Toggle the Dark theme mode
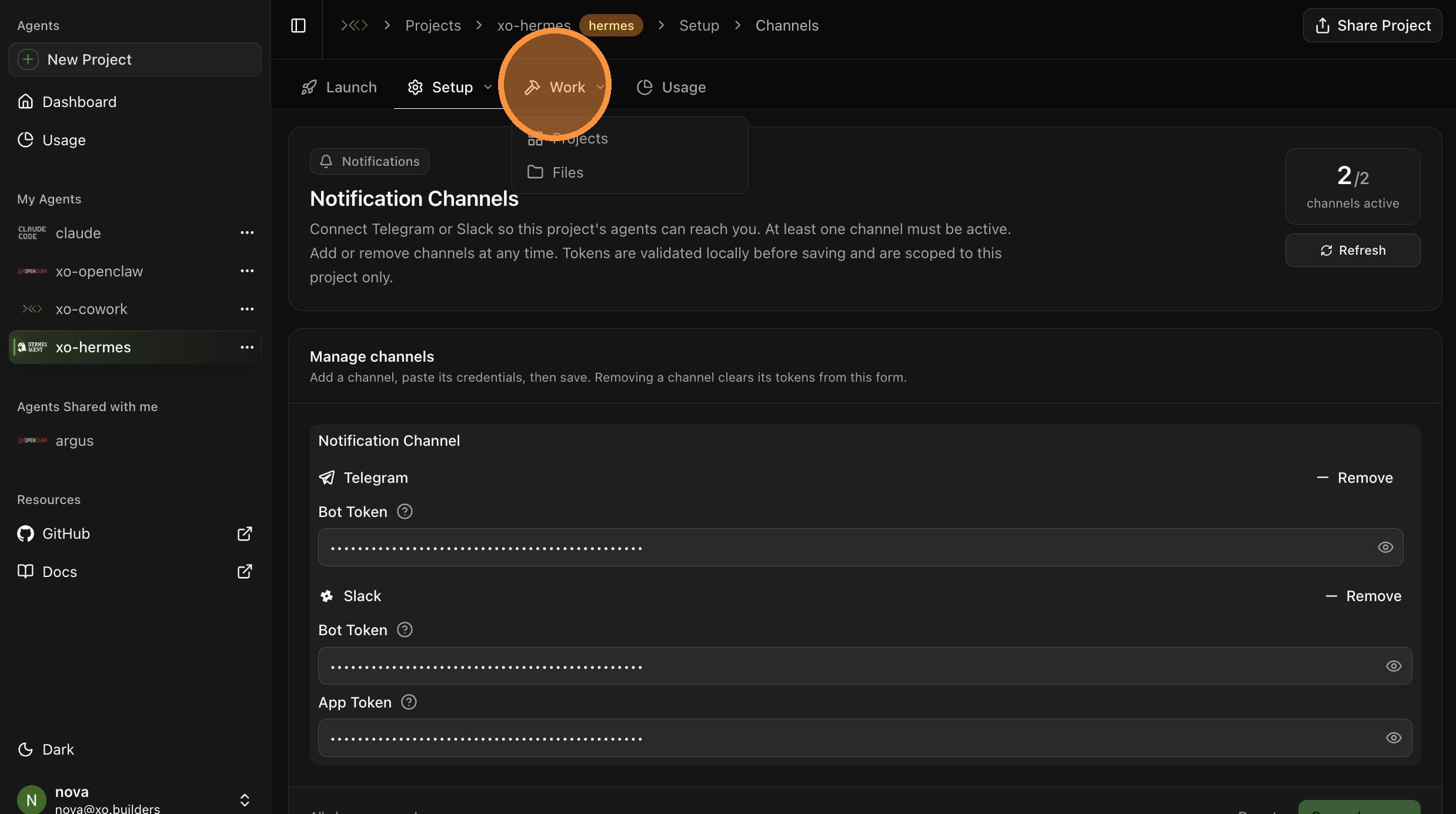This screenshot has width=1456, height=814. click(x=46, y=749)
